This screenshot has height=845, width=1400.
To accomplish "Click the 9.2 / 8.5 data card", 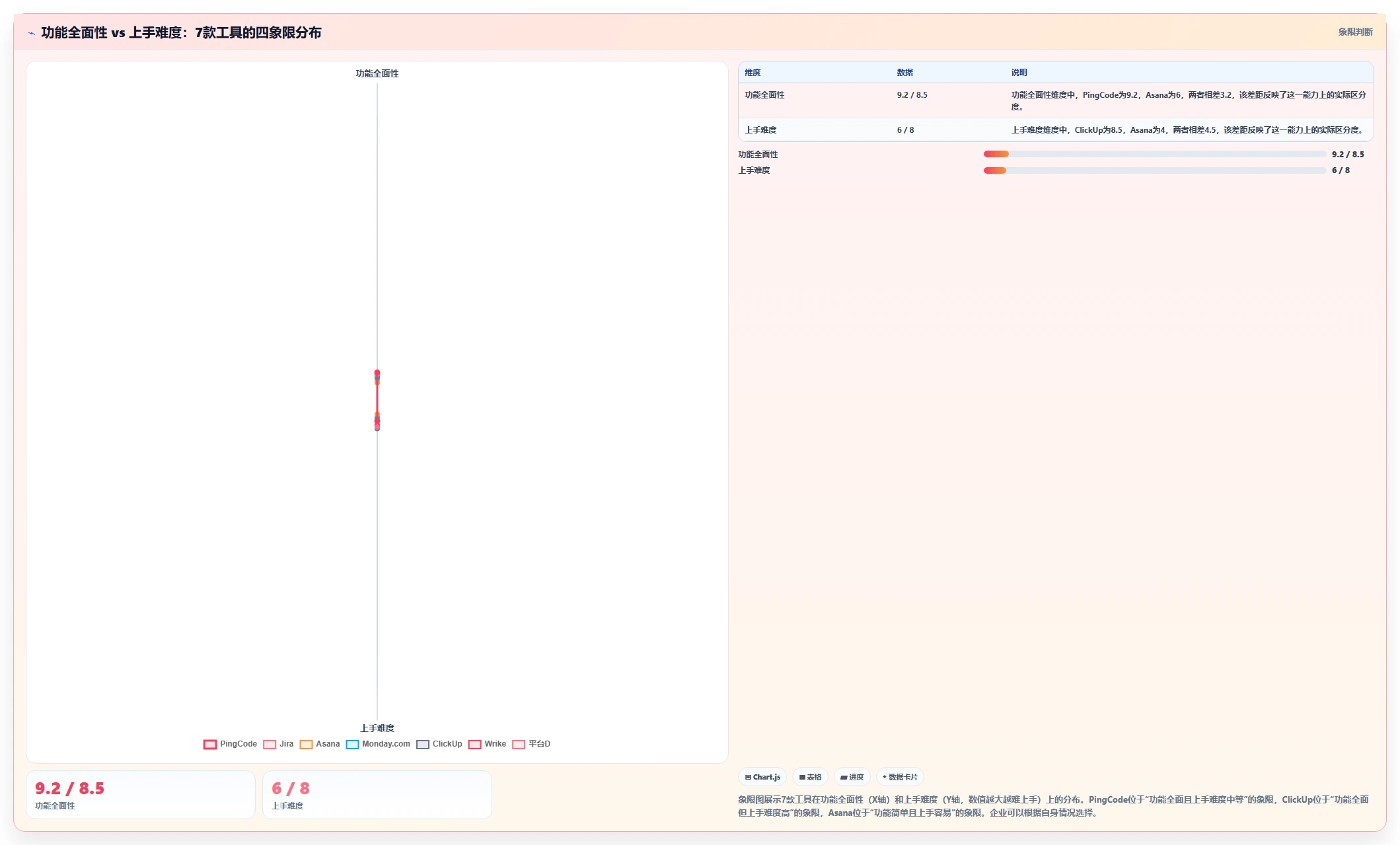I will click(x=141, y=795).
